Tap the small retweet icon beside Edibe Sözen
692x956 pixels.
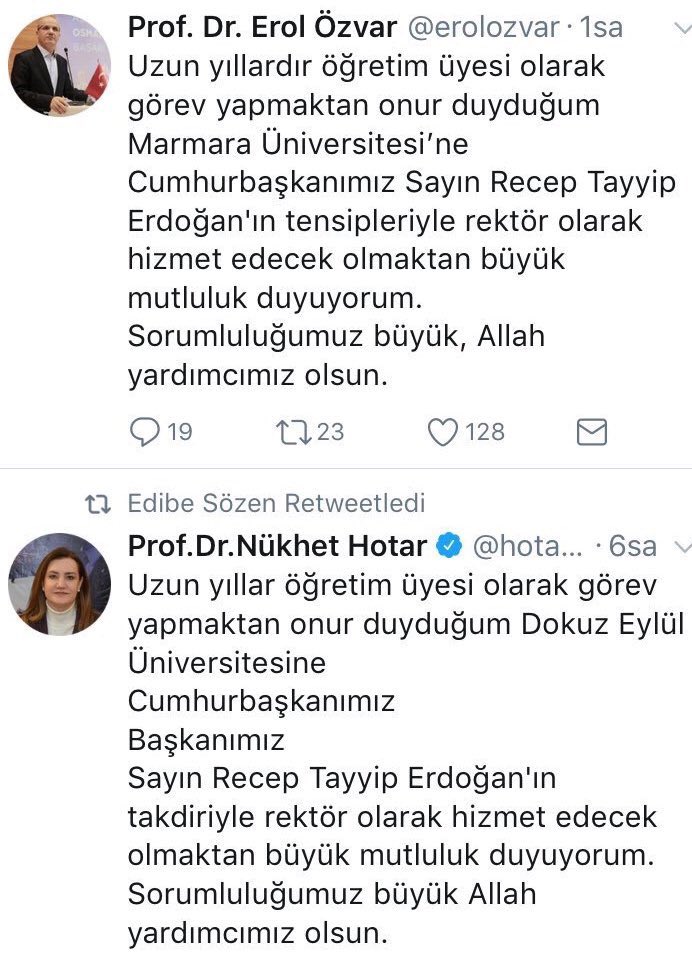[96, 502]
